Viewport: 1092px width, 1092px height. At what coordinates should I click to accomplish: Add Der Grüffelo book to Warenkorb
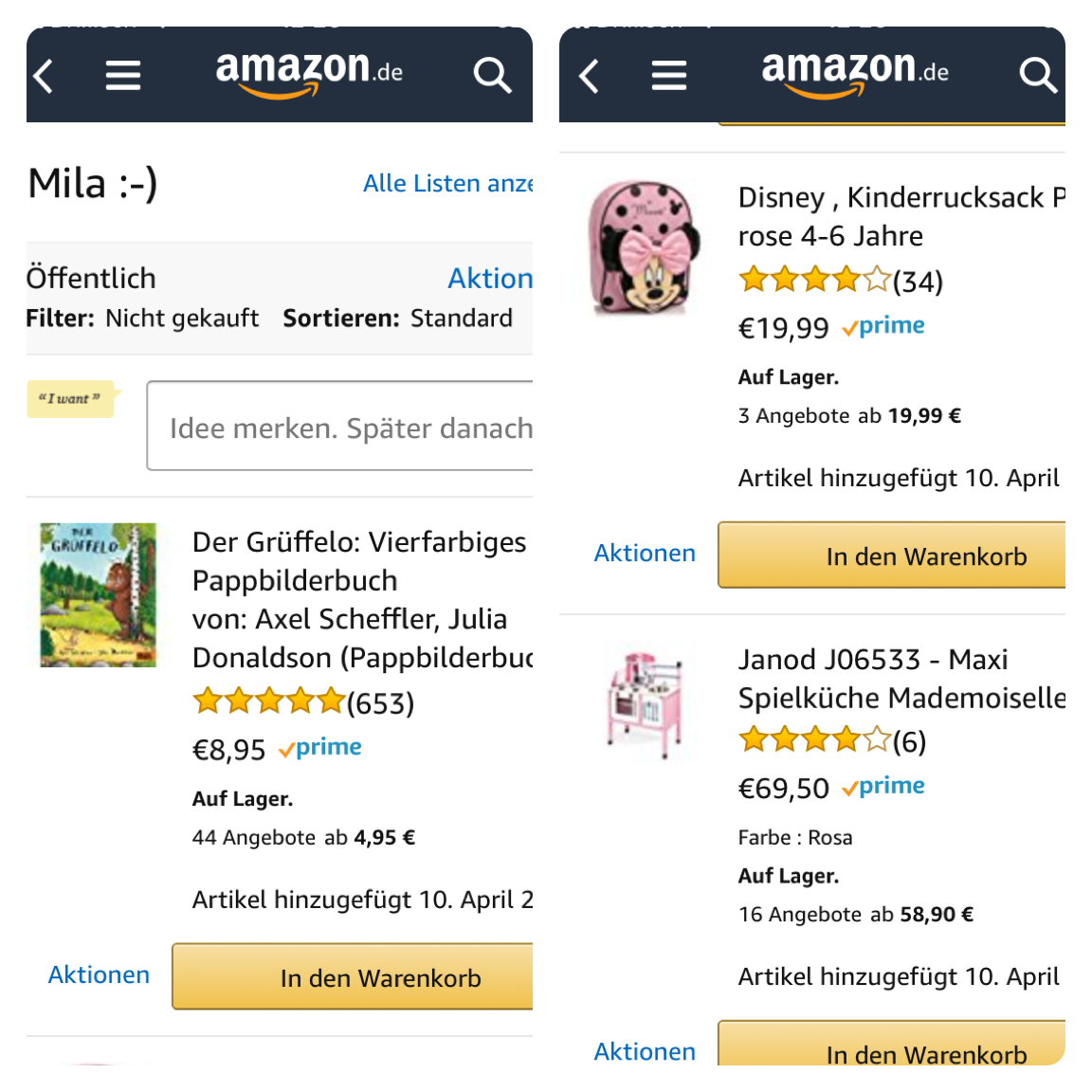tap(353, 976)
